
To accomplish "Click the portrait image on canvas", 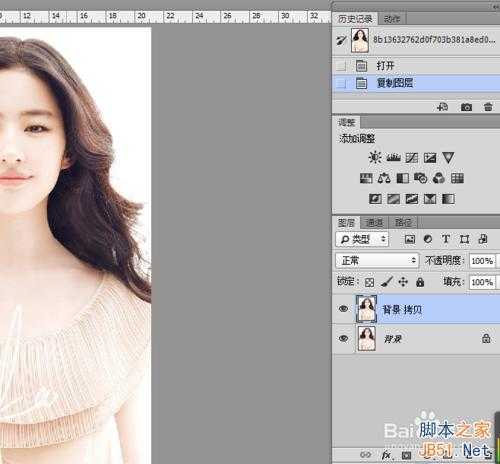I will coord(75,246).
